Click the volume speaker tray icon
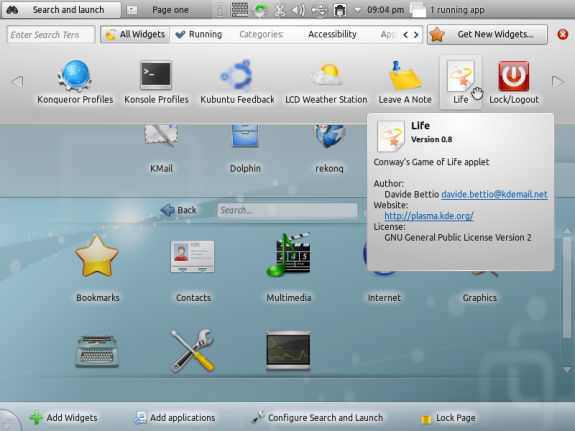Viewport: 575px width, 431px height. click(x=299, y=10)
